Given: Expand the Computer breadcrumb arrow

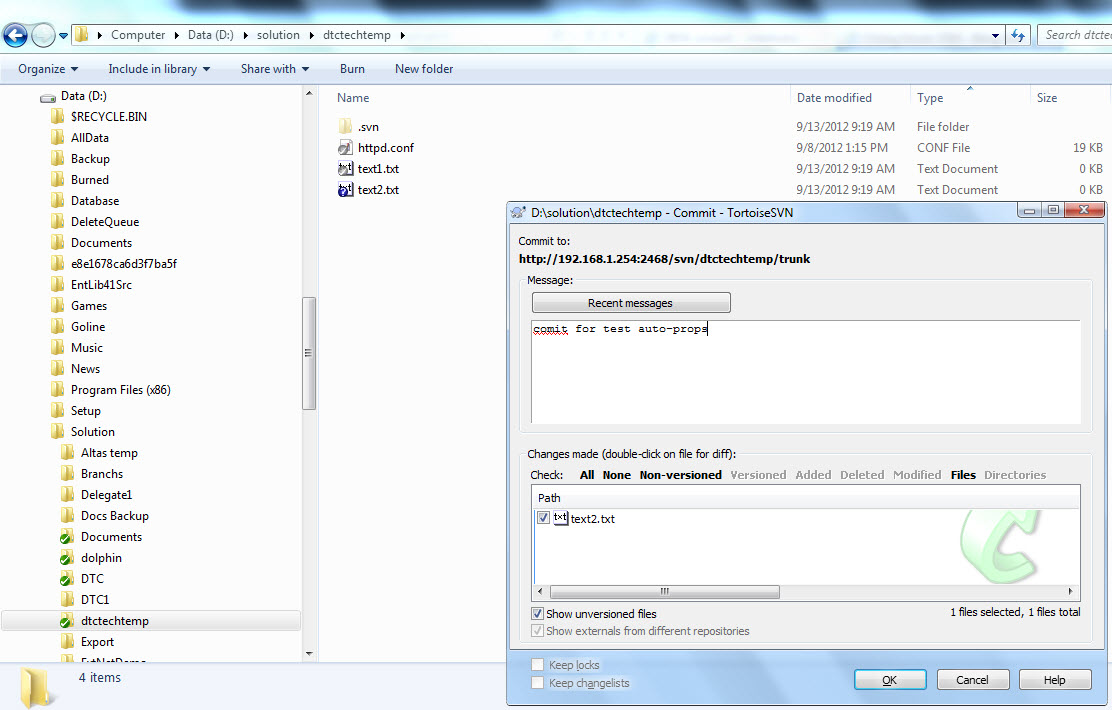Looking at the screenshot, I should (x=177, y=35).
